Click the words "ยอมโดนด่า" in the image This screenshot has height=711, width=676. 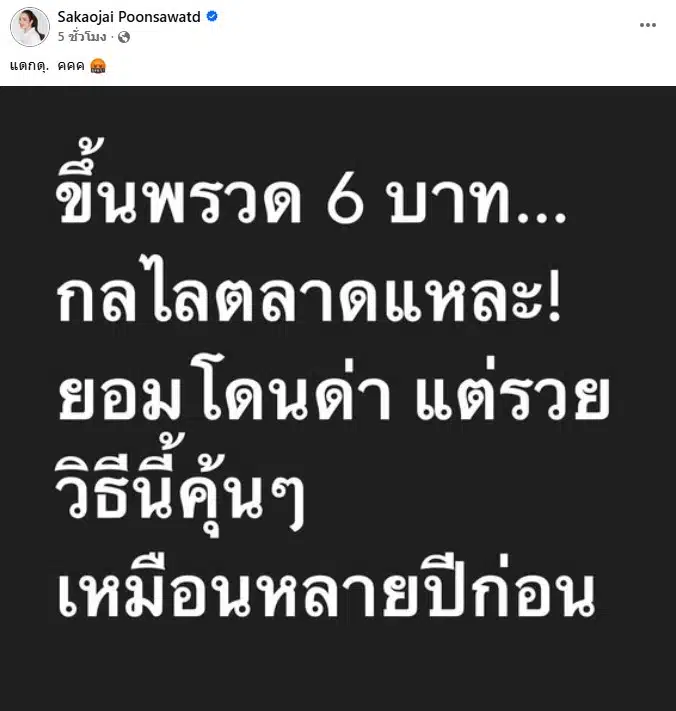(x=224, y=394)
